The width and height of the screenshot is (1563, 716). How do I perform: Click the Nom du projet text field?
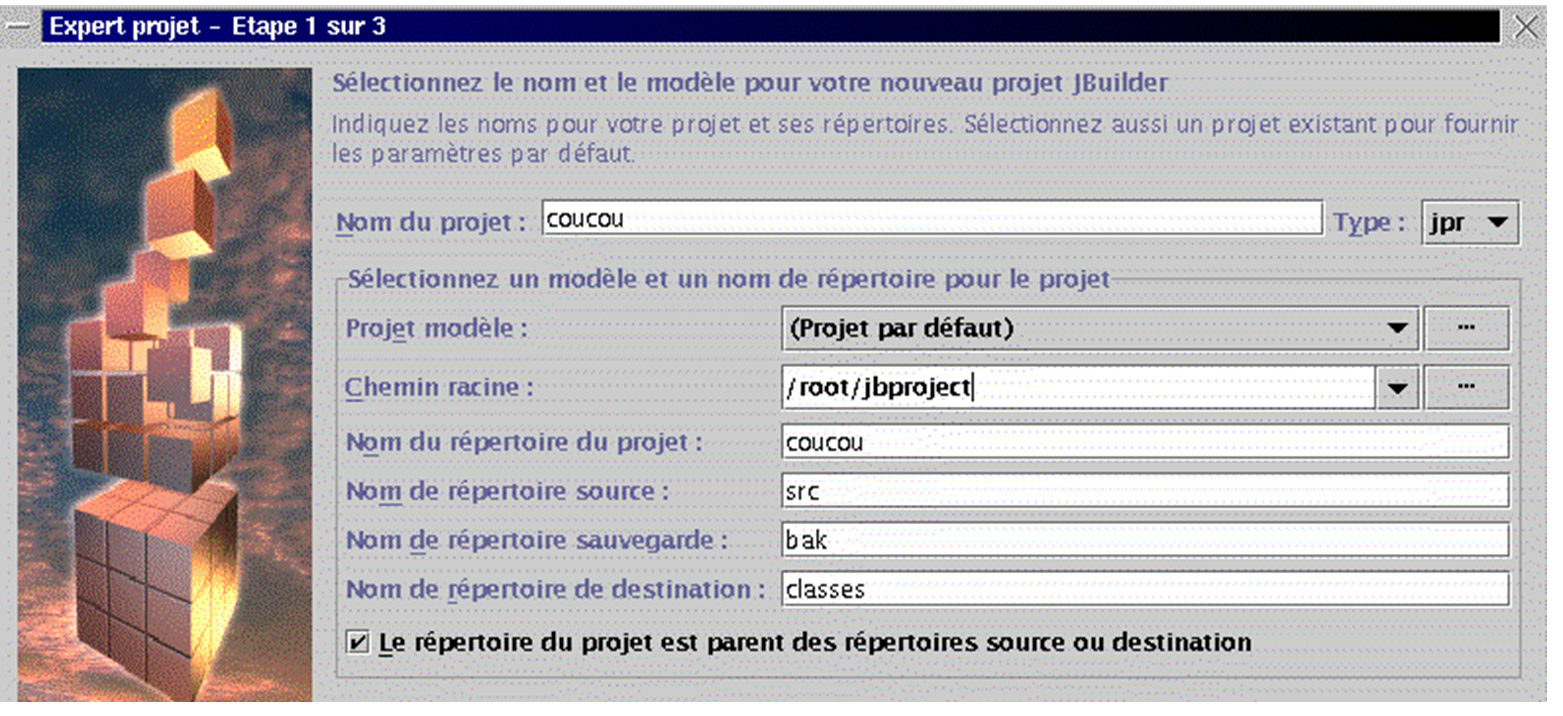pos(932,219)
